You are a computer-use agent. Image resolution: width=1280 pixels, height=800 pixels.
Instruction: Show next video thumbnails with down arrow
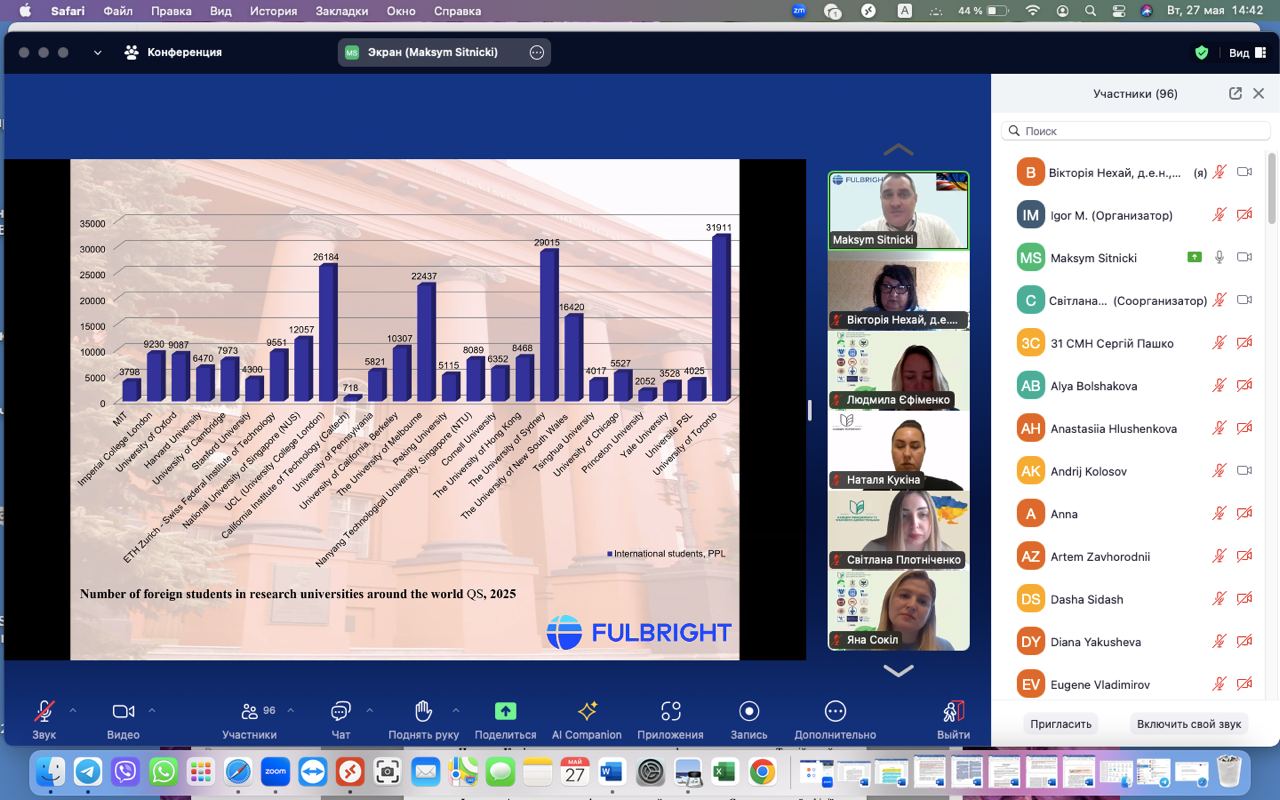click(x=898, y=671)
